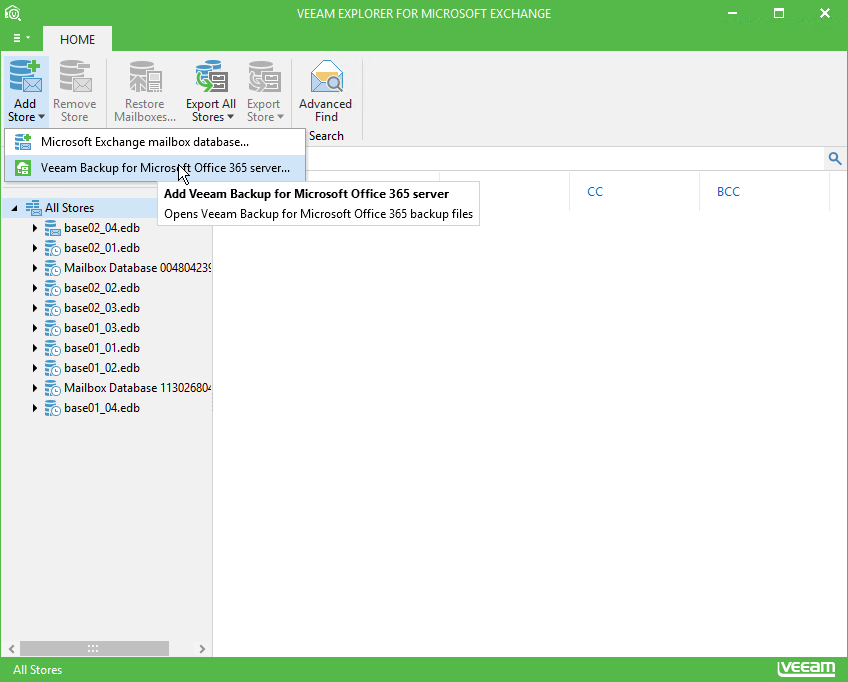Click the base01_04.edb database icon
The width and height of the screenshot is (848, 682).
pyautogui.click(x=52, y=408)
